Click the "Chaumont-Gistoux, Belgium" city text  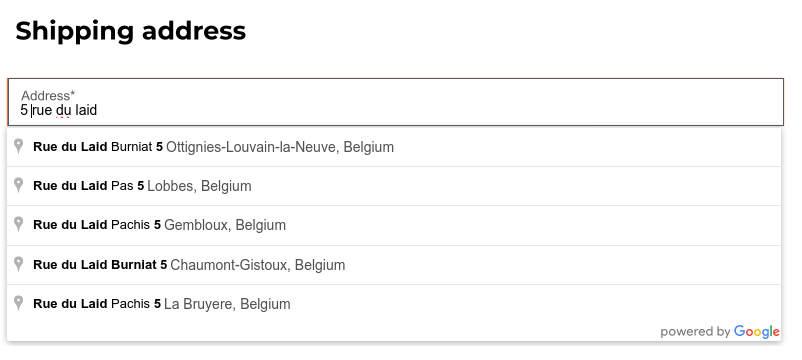point(257,265)
